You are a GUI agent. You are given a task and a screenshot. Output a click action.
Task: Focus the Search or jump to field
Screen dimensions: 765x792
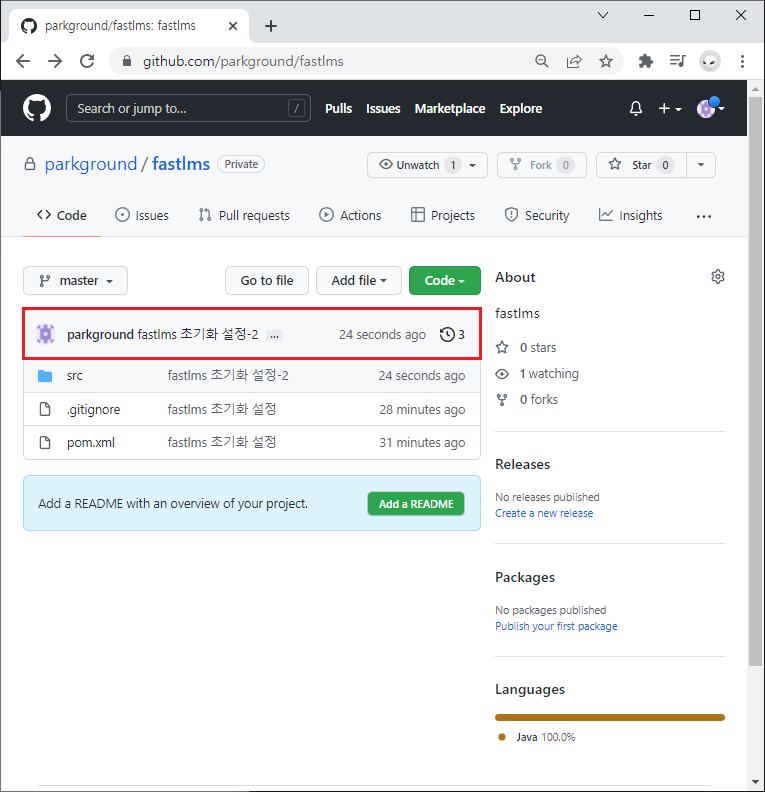[x=188, y=108]
